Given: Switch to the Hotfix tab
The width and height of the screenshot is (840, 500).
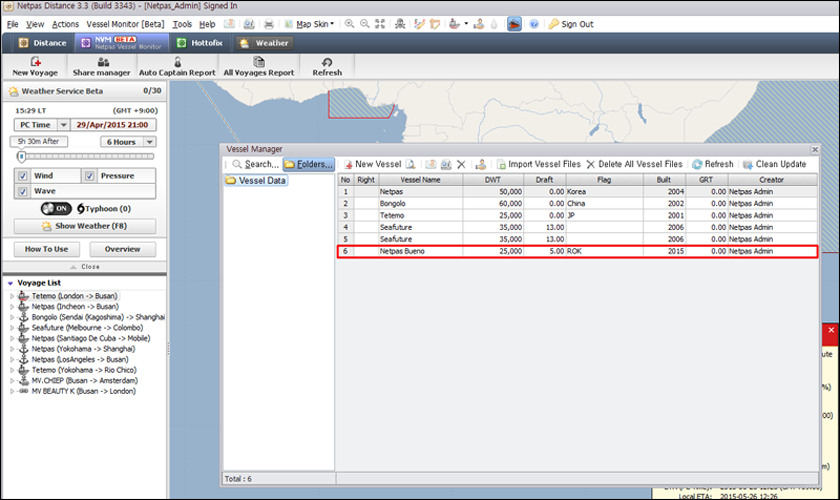Looking at the screenshot, I should [200, 43].
